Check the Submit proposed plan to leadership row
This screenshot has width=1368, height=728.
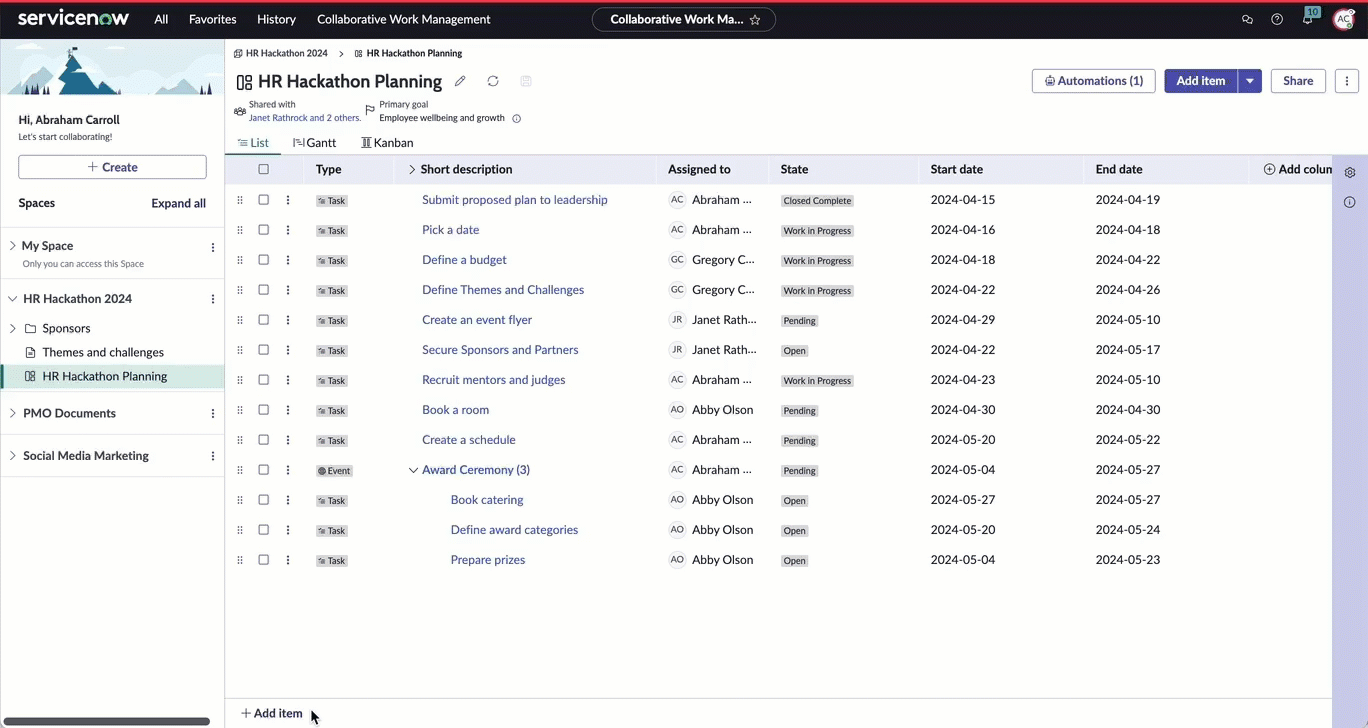[264, 200]
